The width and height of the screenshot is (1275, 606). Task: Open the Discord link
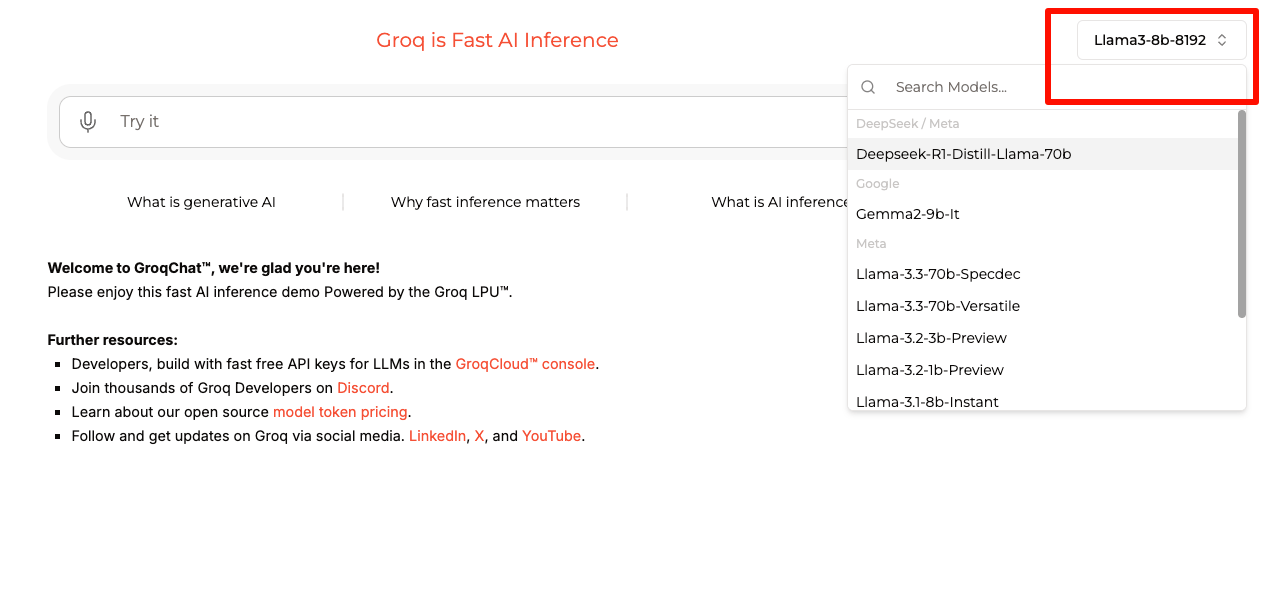click(x=363, y=388)
